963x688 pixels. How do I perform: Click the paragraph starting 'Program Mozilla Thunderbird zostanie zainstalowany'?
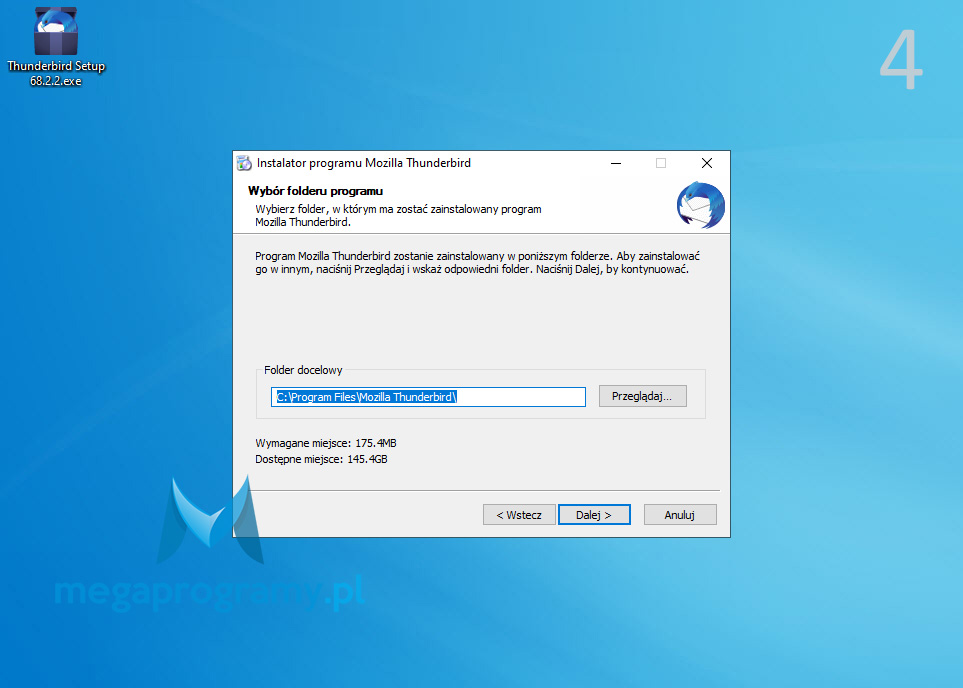pyautogui.click(x=477, y=262)
